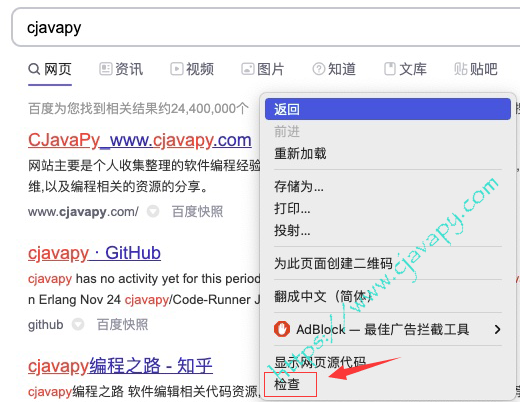Click the result count text 百度为您找到相关结果约24,400,000个

coord(139,109)
